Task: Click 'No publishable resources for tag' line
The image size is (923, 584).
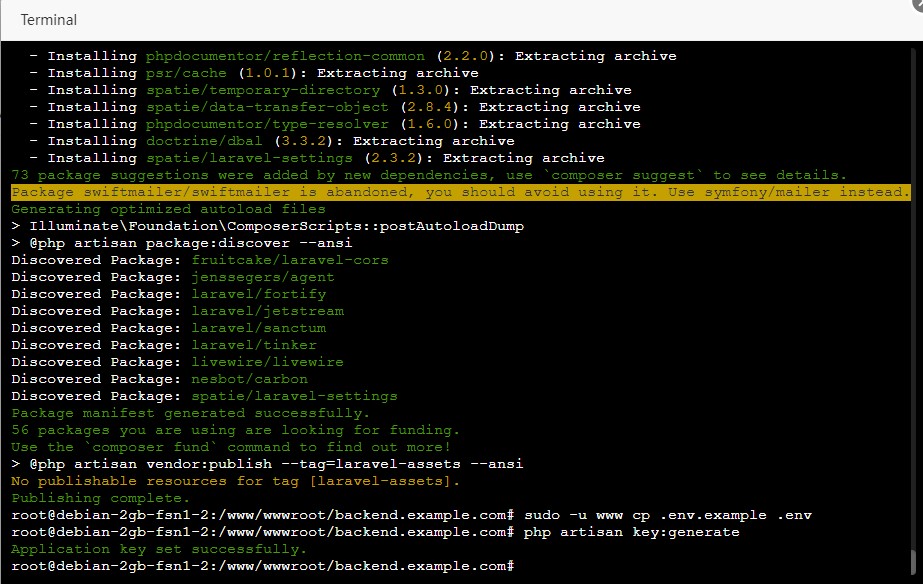Action: 235,481
